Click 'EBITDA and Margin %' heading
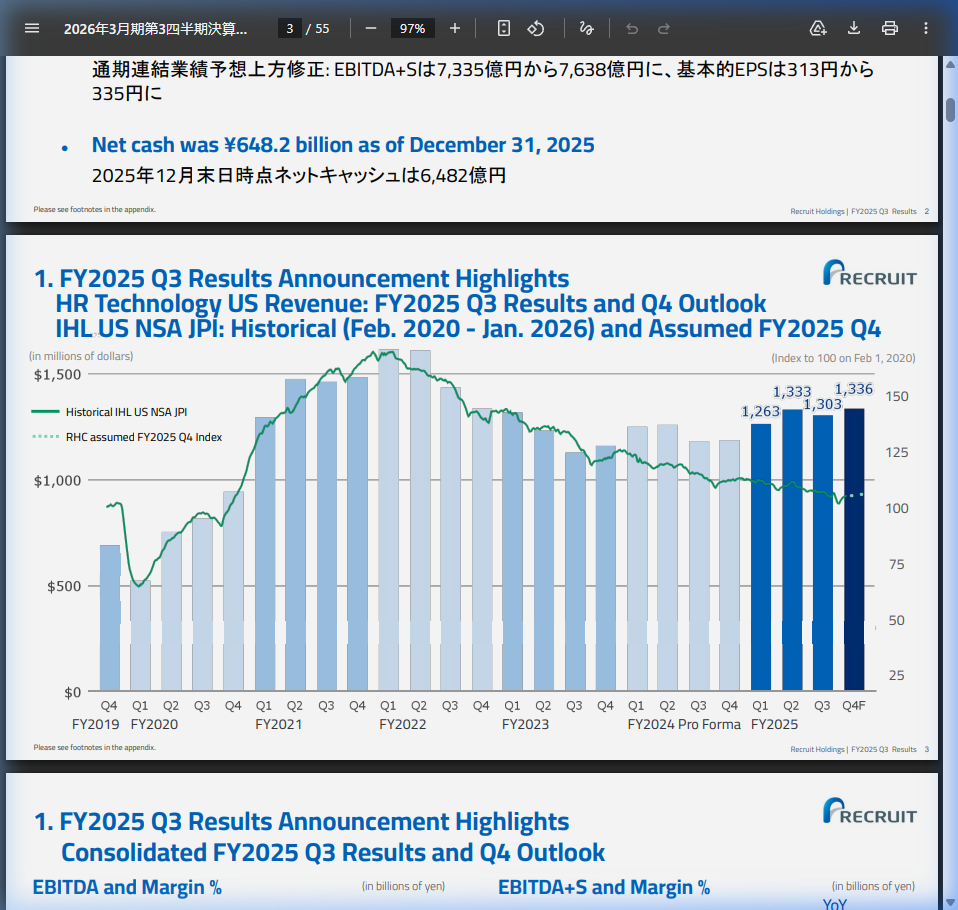Viewport: 958px width, 910px height. 127,887
